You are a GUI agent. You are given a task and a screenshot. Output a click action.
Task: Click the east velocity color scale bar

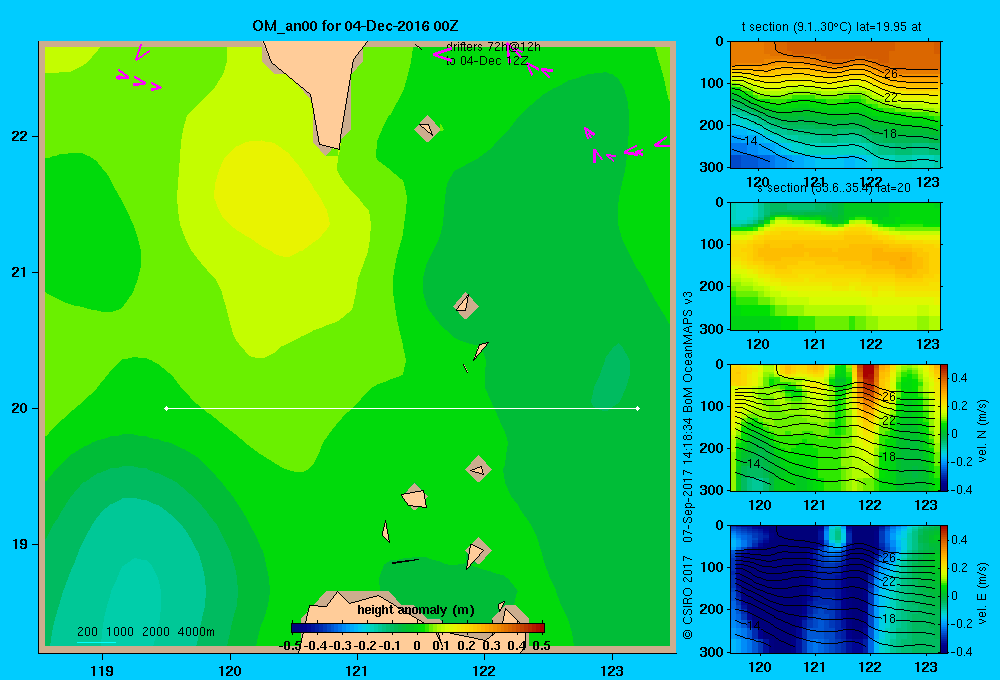944,589
